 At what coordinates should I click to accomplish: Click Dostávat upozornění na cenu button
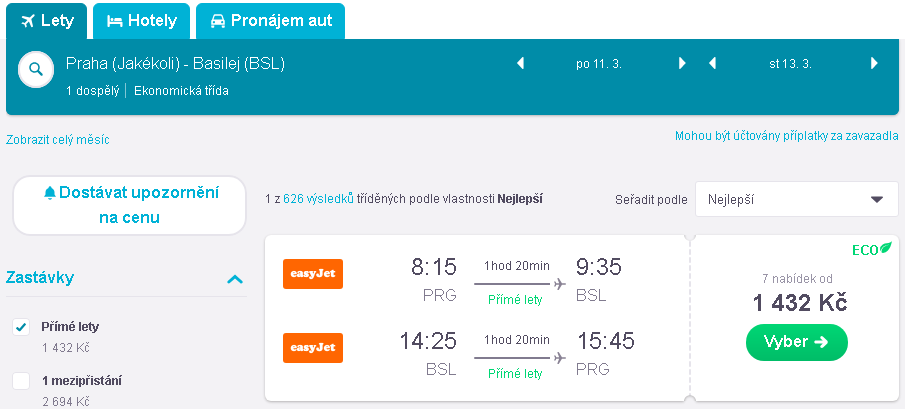[x=129, y=205]
